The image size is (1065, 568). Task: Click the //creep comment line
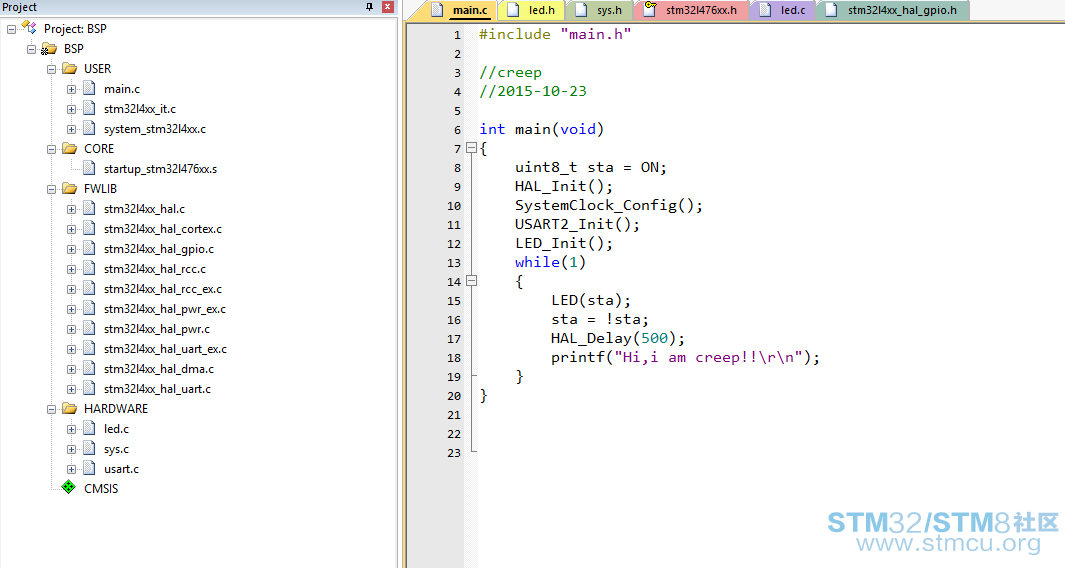[x=510, y=72]
